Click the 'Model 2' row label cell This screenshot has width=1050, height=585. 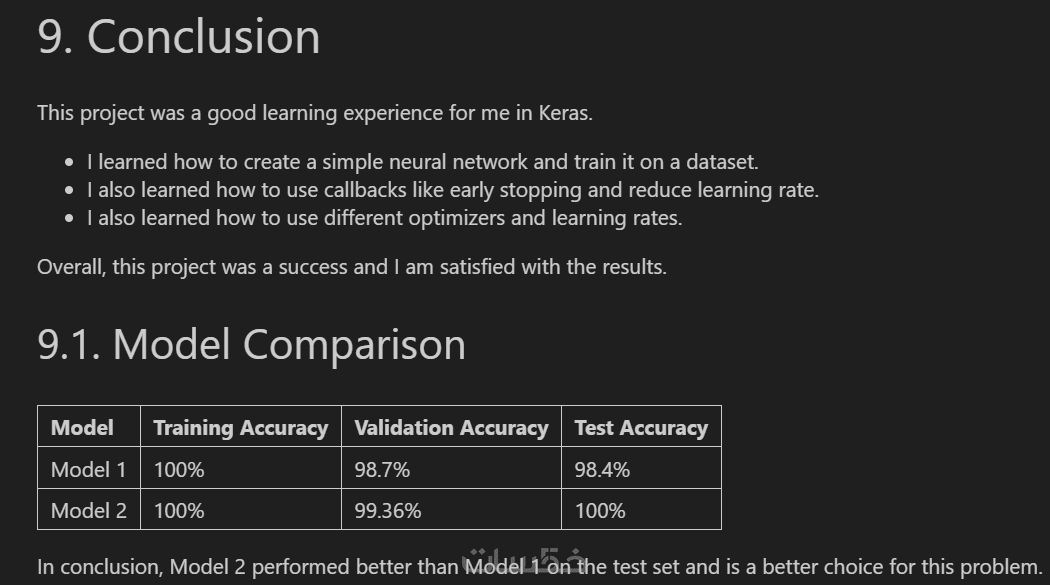coord(88,510)
